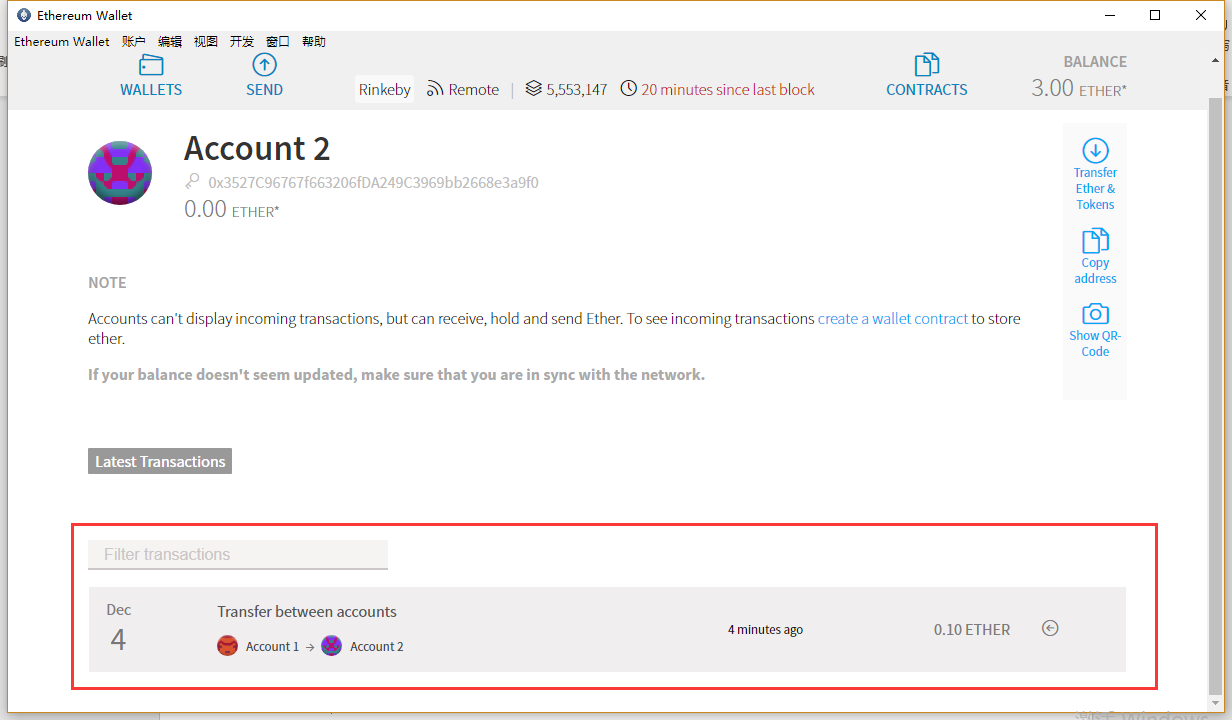This screenshot has width=1232, height=720.
Task: Open the 视图 menu
Action: pos(206,42)
